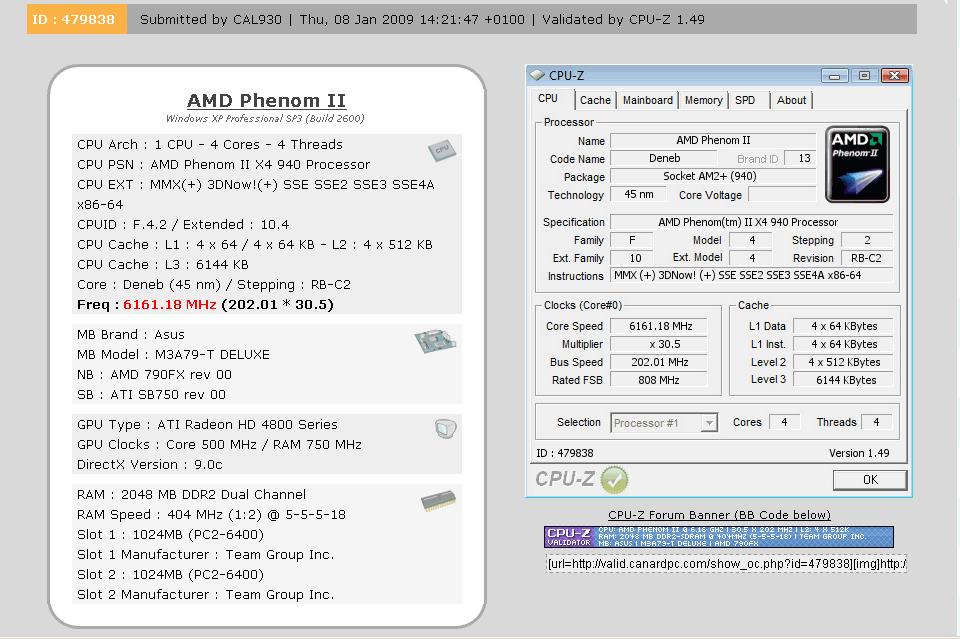Click the SB : ATI SB750 rev 00 line
This screenshot has width=960, height=639.
pos(151,395)
